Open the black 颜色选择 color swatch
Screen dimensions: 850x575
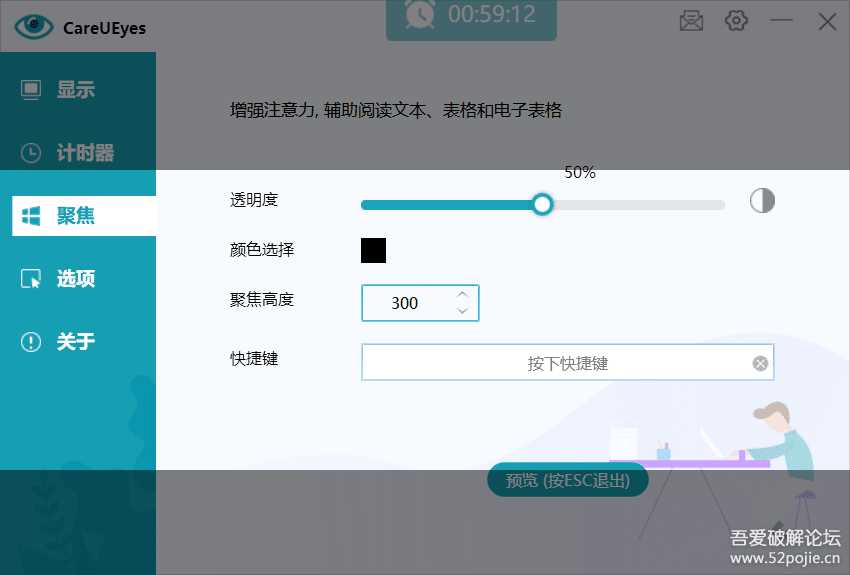374,250
